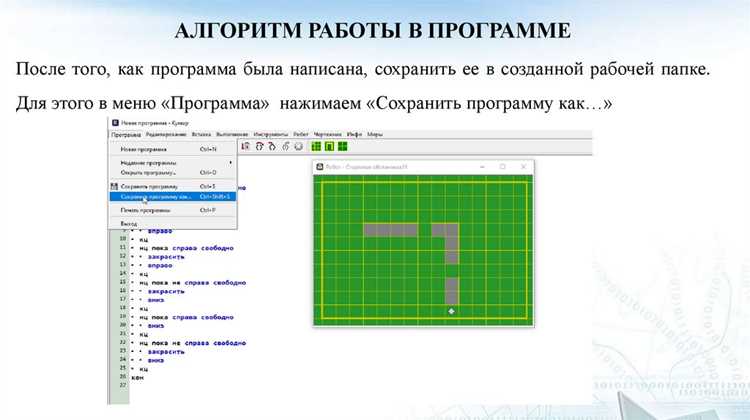The image size is (750, 420).
Task: Click 'закрасить' on code line 12
Action: [165, 257]
